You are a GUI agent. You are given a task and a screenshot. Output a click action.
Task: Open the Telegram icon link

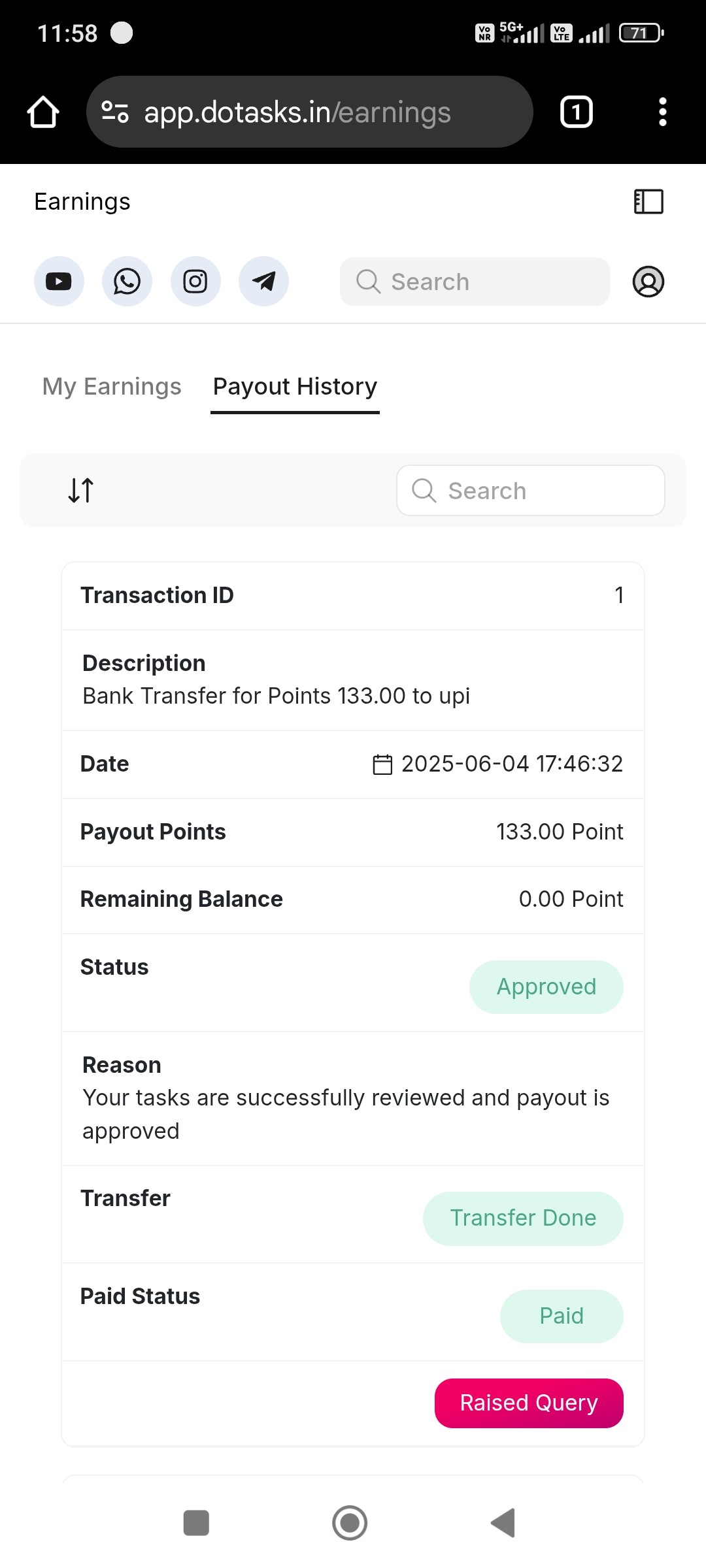263,282
